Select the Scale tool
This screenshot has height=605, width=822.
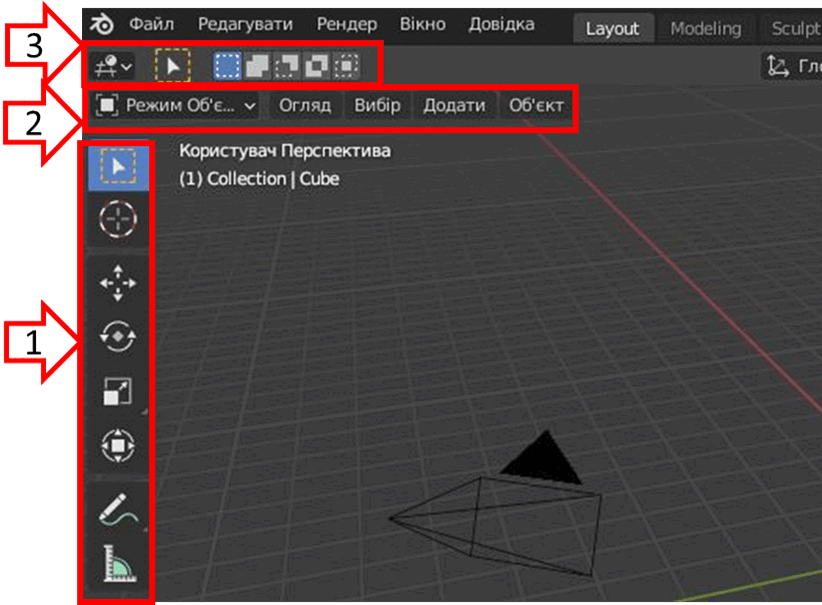point(118,391)
